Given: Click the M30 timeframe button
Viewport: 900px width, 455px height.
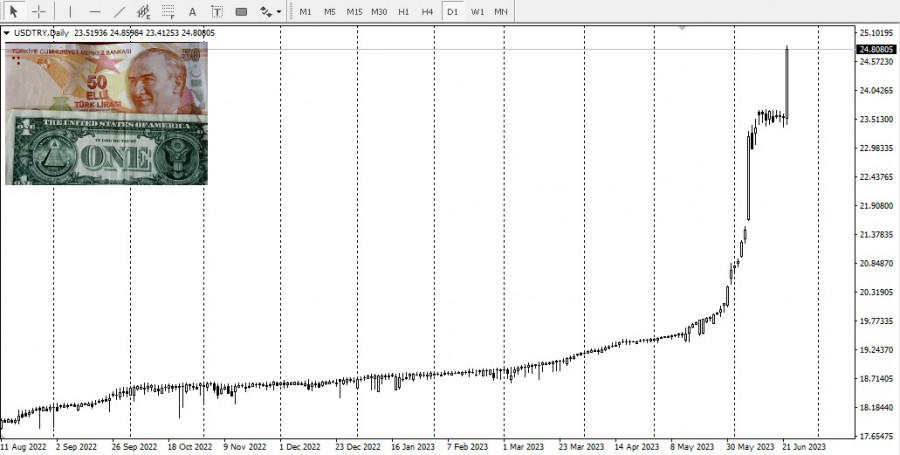Looking at the screenshot, I should coord(379,11).
